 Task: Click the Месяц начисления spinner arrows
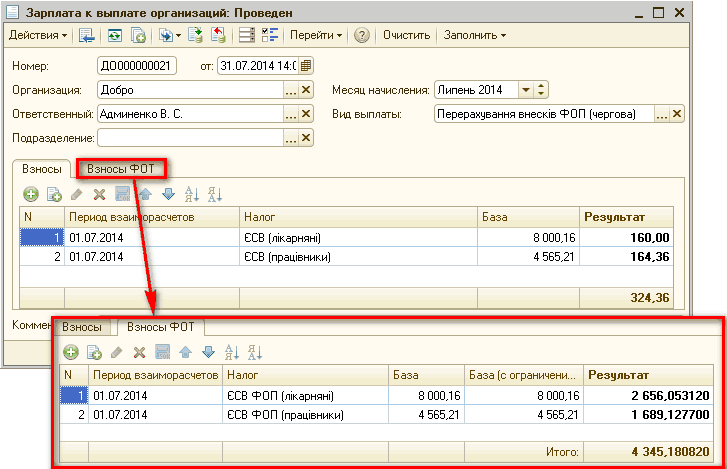point(541,90)
